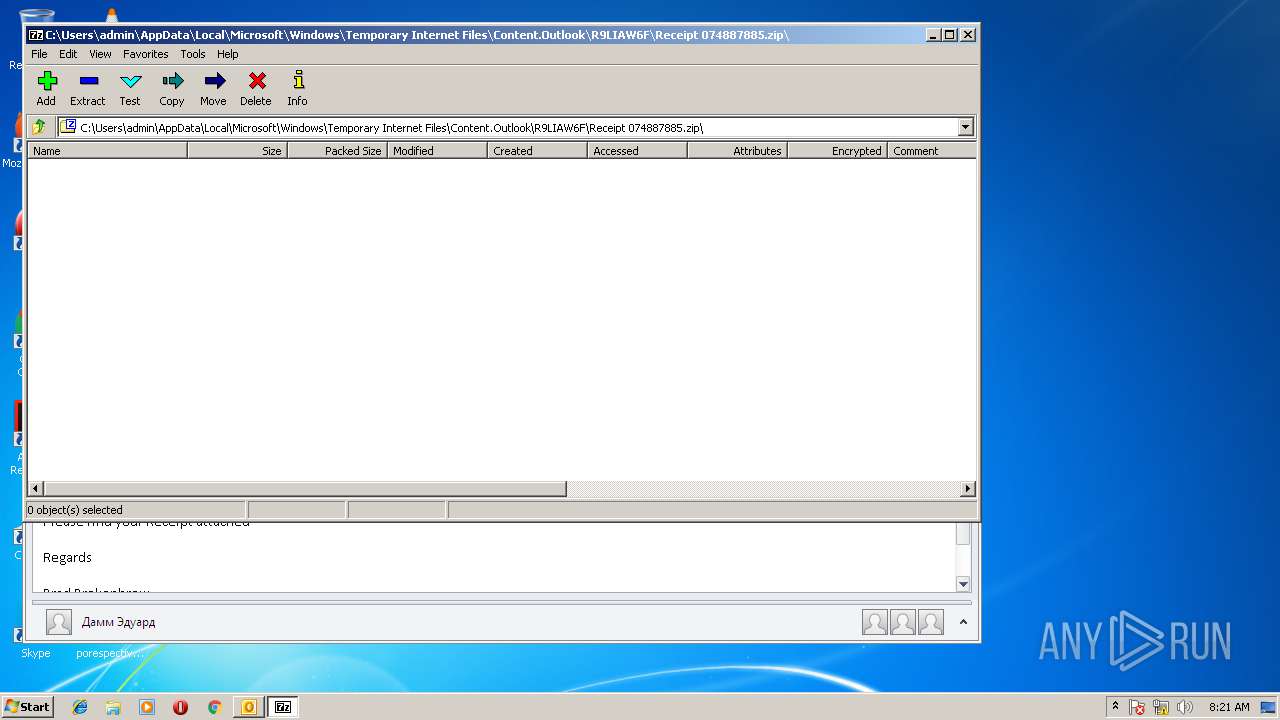Open Windows Explorer from taskbar

pyautogui.click(x=113, y=707)
